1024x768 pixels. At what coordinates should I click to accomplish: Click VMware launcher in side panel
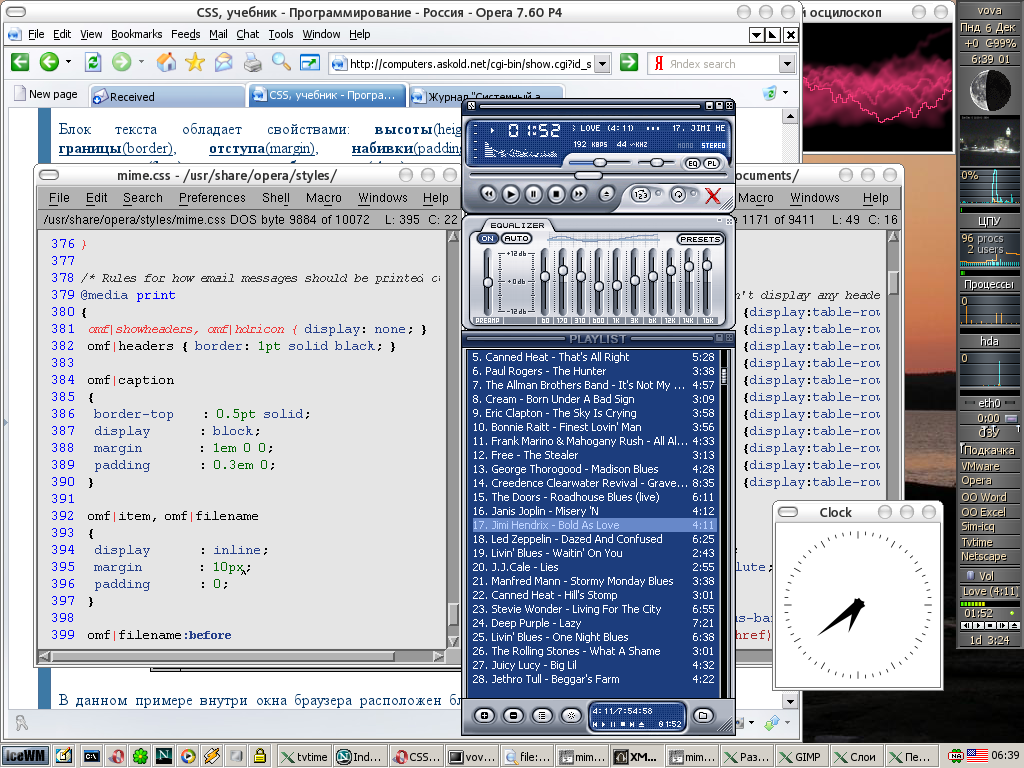coord(989,466)
